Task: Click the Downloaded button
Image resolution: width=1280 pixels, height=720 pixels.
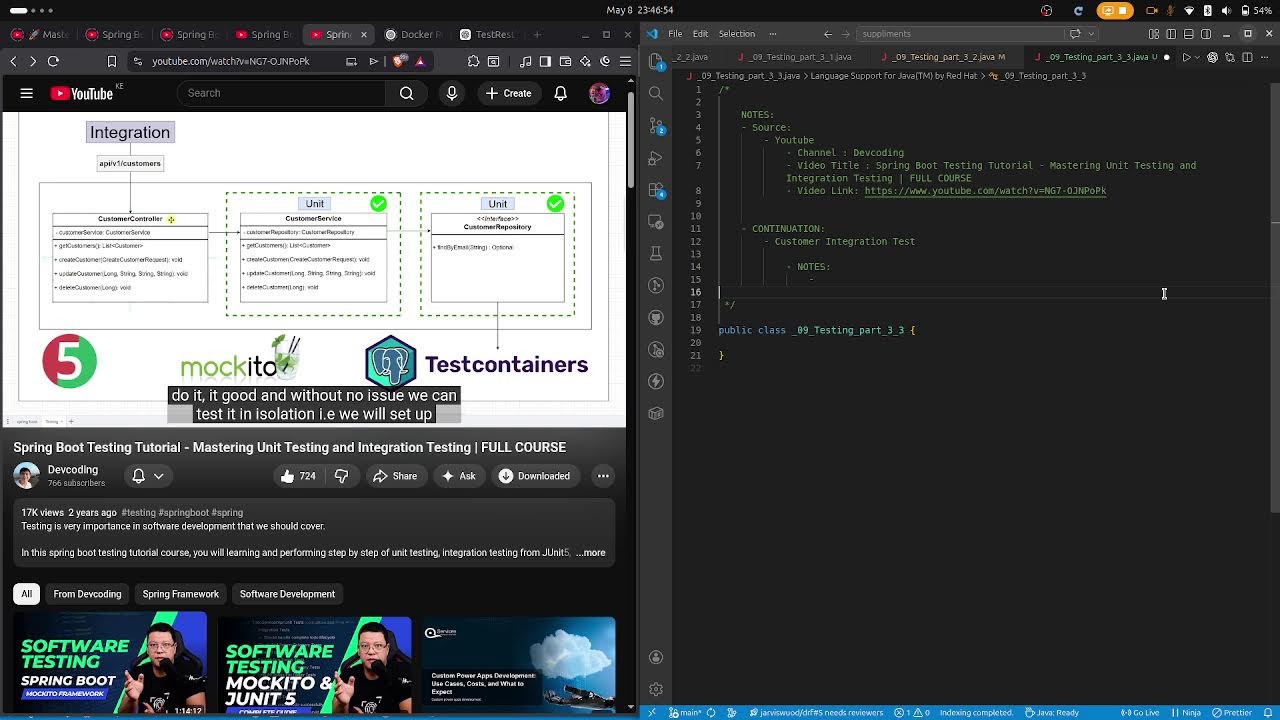Action: [x=534, y=476]
